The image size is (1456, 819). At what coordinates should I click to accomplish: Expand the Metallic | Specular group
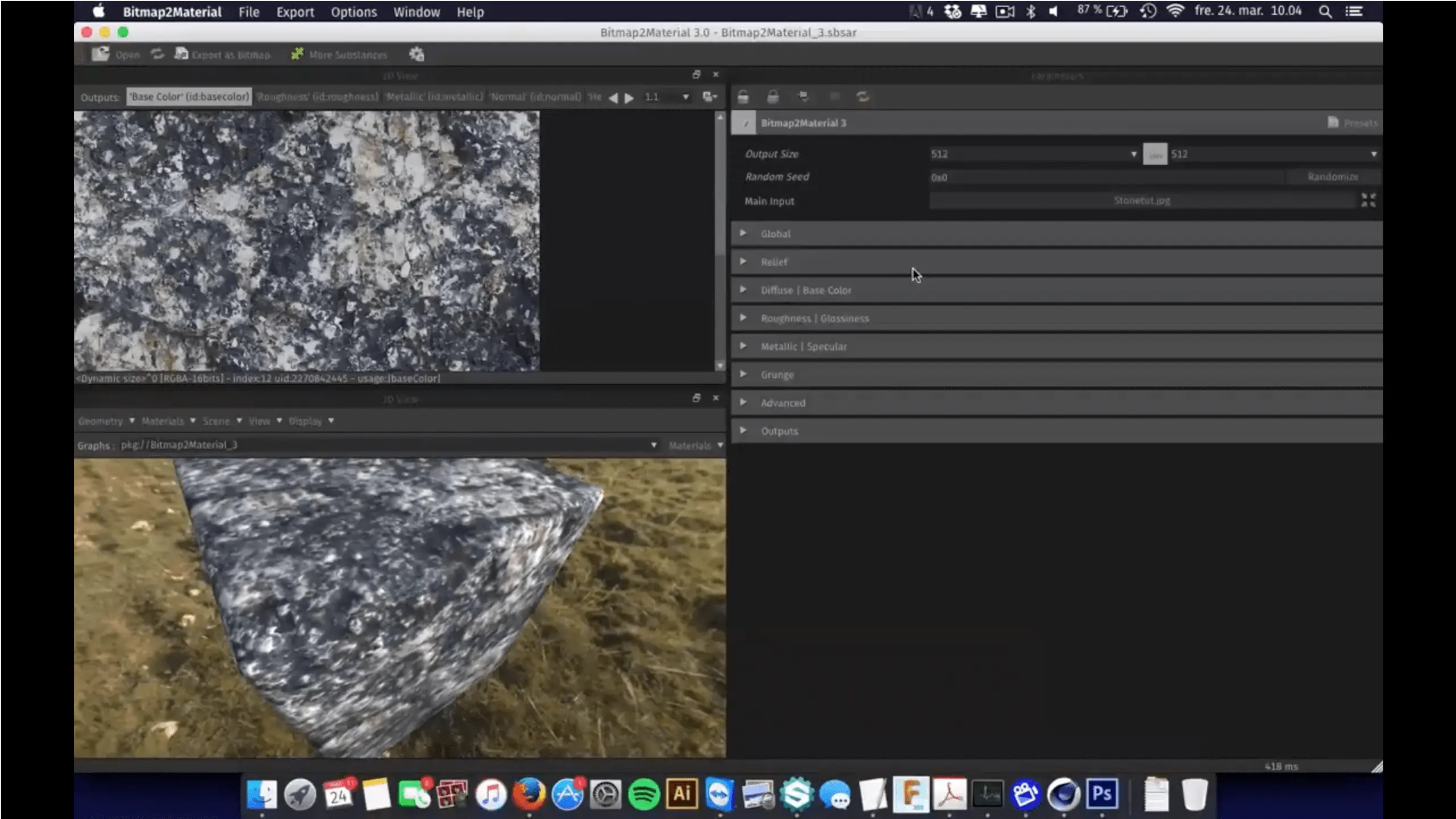[x=743, y=346]
